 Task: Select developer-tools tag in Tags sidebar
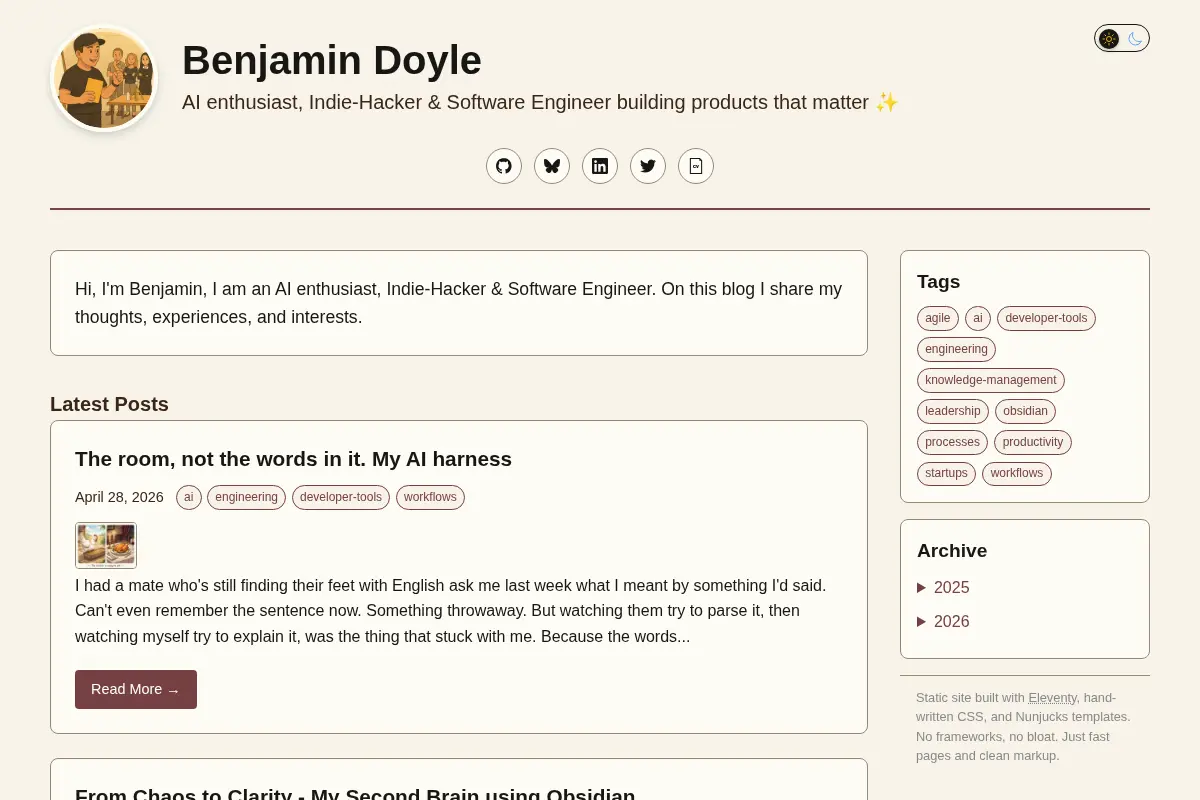pos(1046,318)
